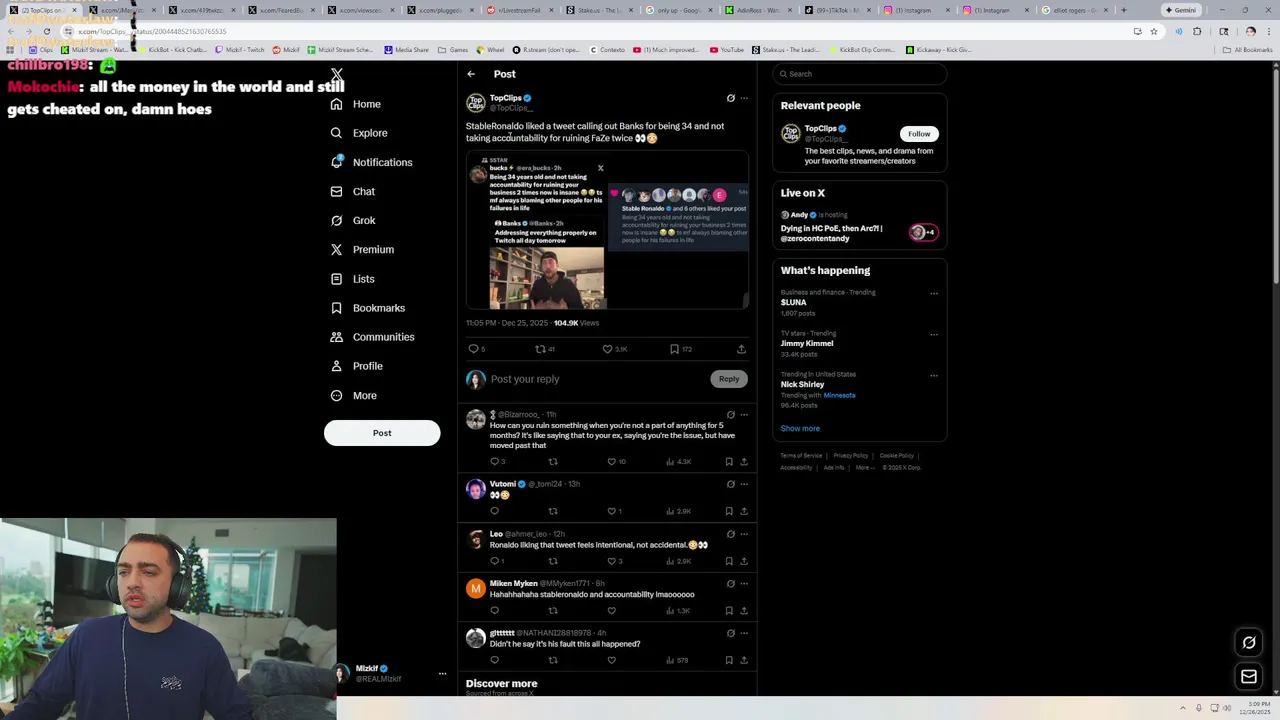Follow TopClips in Relevant people
The image size is (1280, 720).
pos(919,134)
